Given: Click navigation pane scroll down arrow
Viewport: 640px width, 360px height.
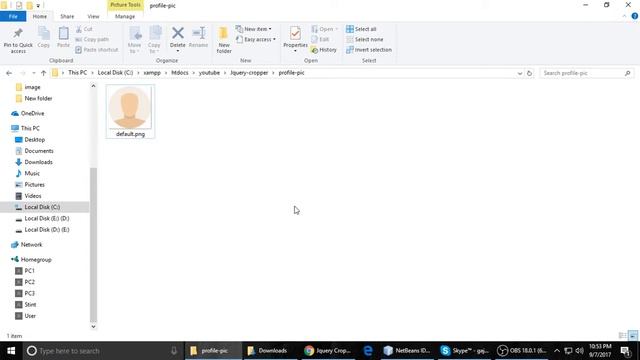Looking at the screenshot, I should (93, 327).
